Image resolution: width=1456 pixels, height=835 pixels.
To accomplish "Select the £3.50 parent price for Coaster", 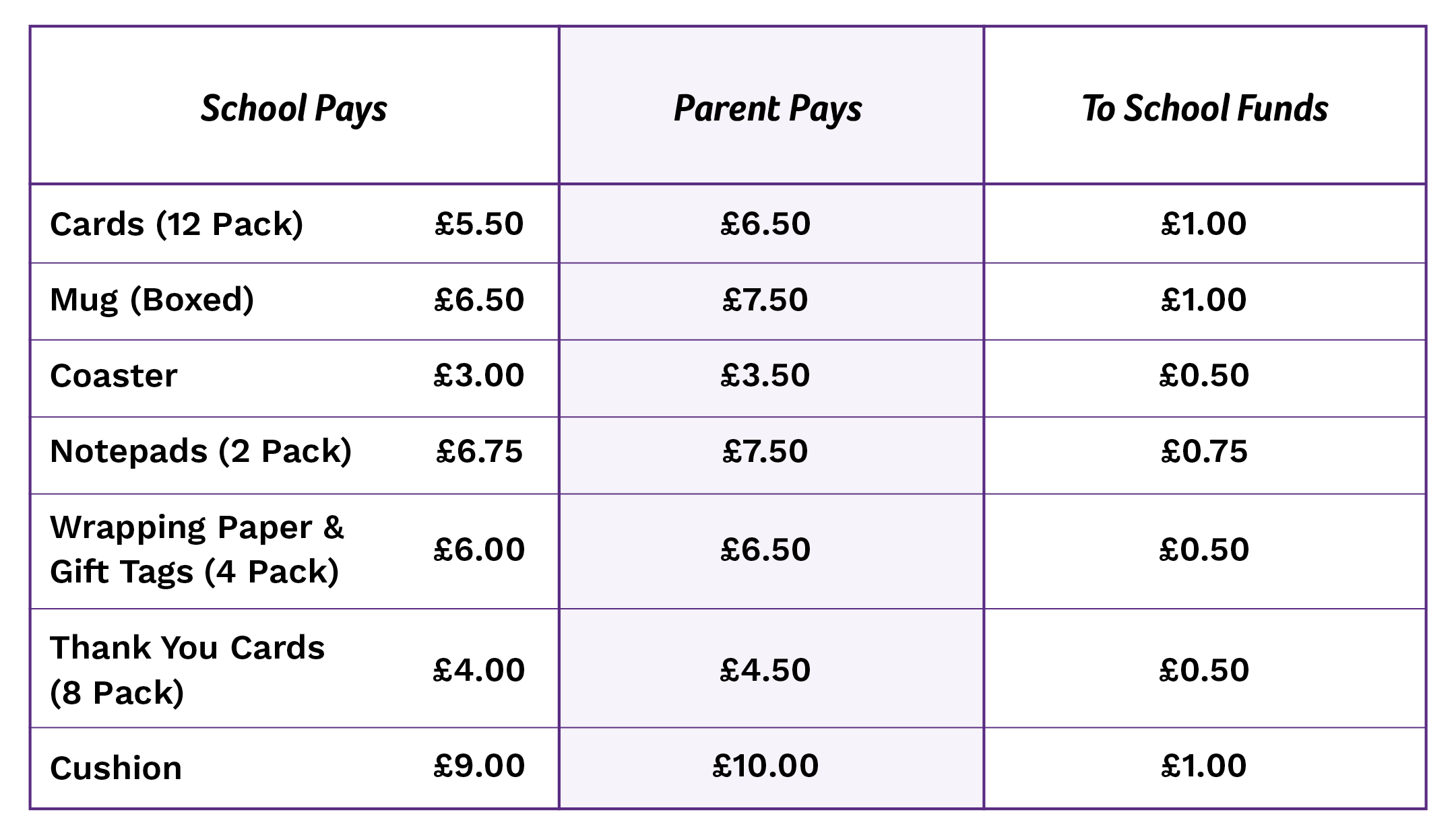I will click(x=765, y=375).
